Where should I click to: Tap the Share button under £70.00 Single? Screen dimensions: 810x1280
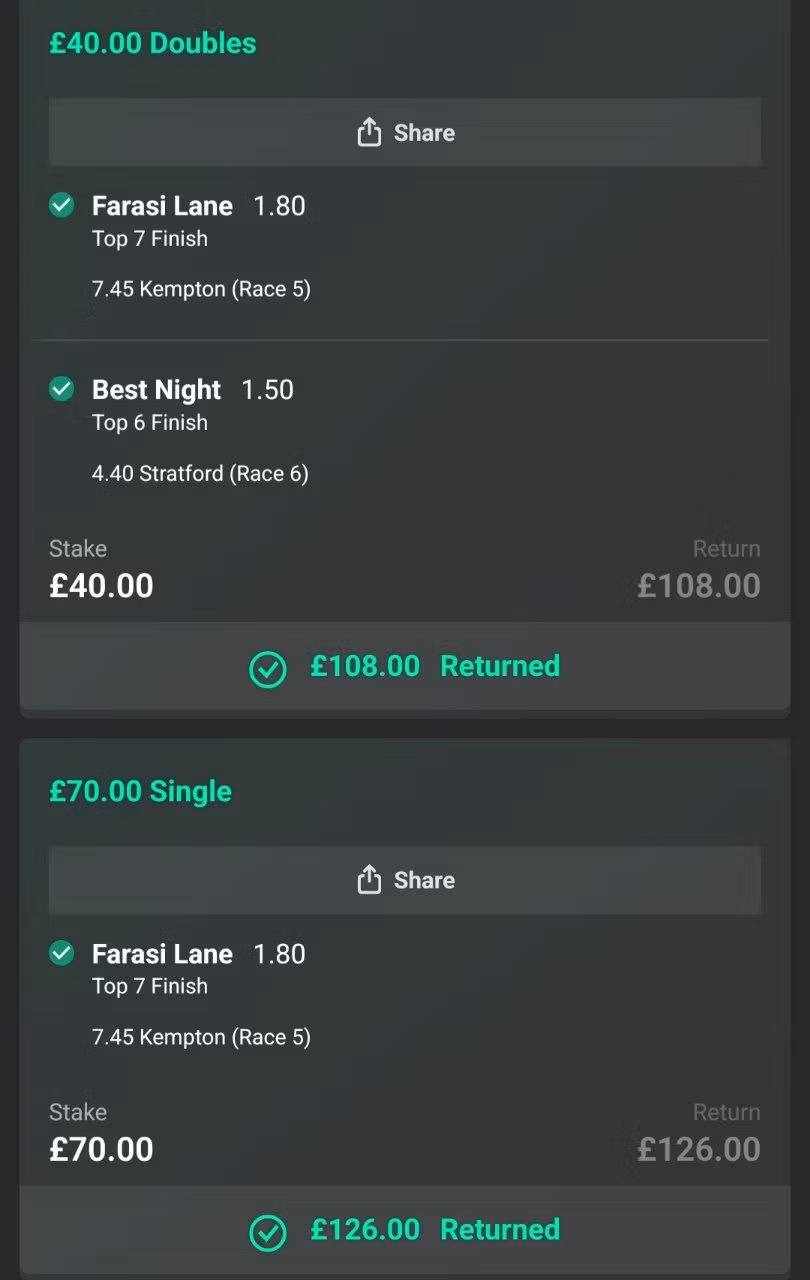coord(405,880)
